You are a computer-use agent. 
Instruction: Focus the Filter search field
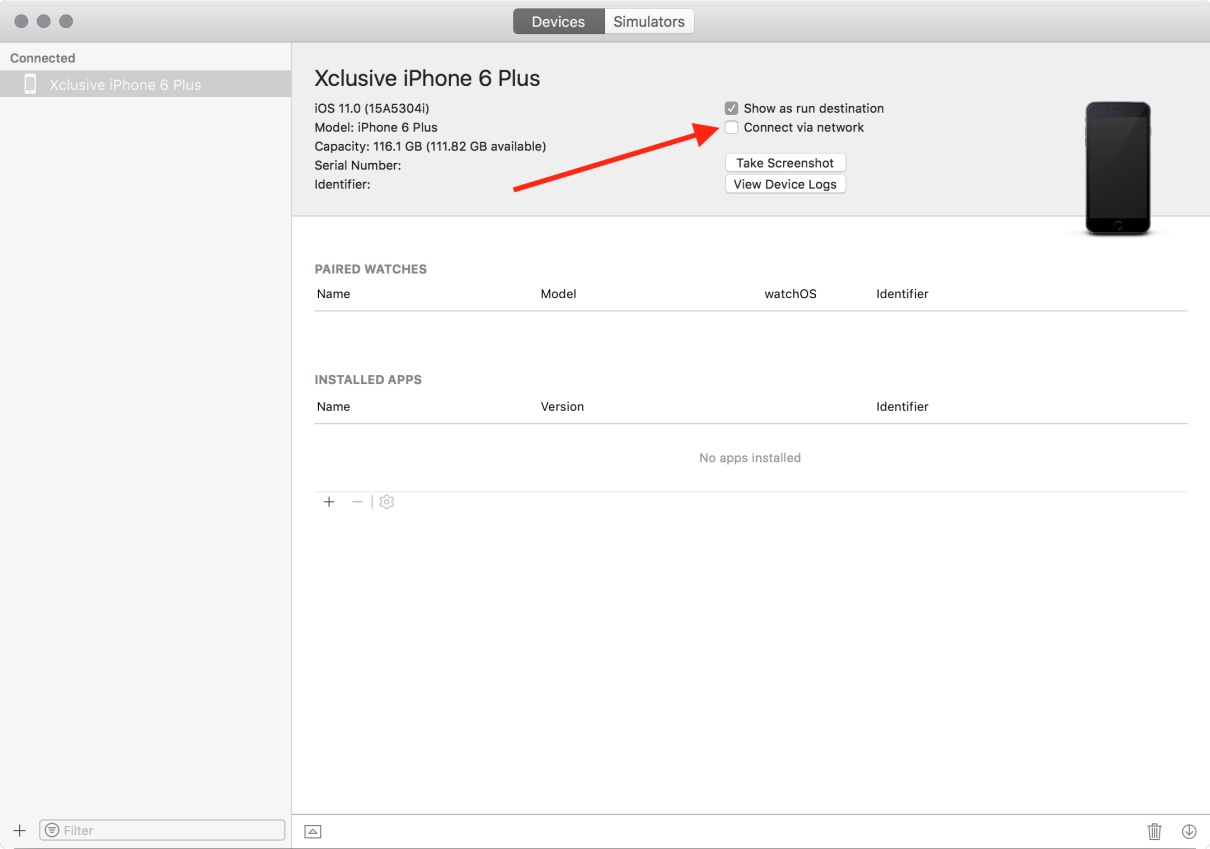[x=162, y=830]
